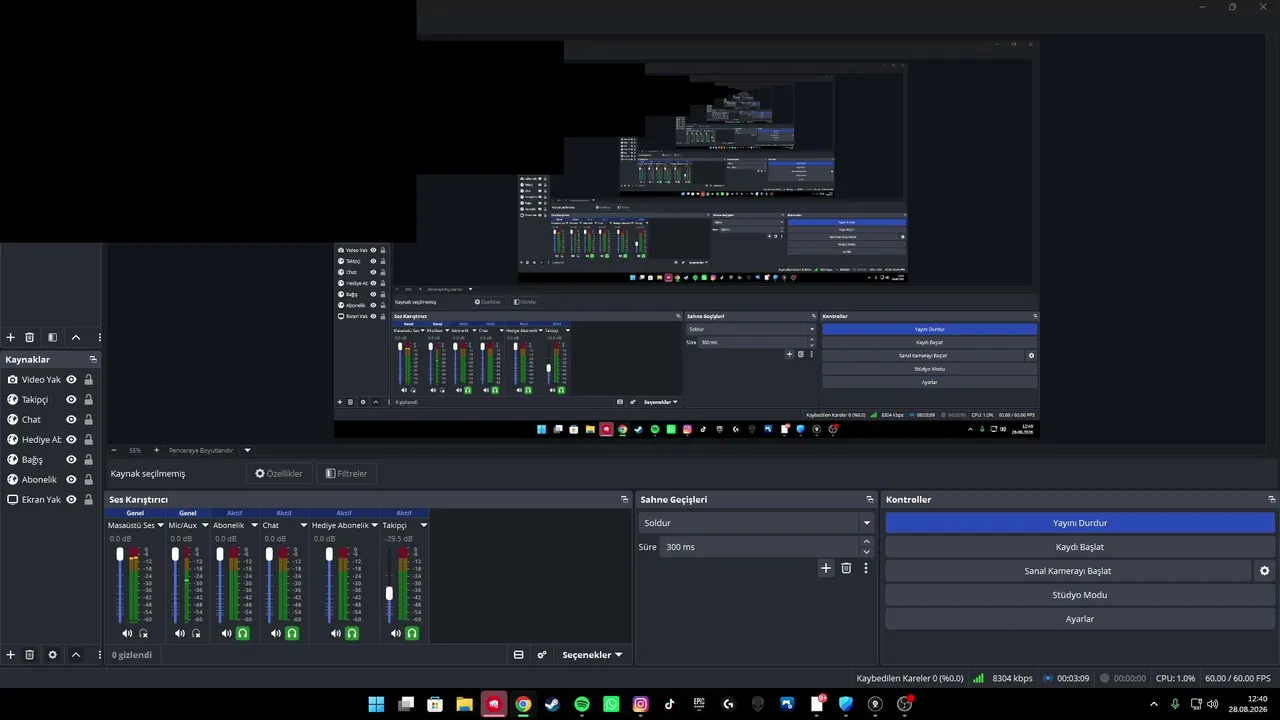Increase the transition duration with up arrow
Viewport: 1280px width, 720px height.
[x=866, y=542]
